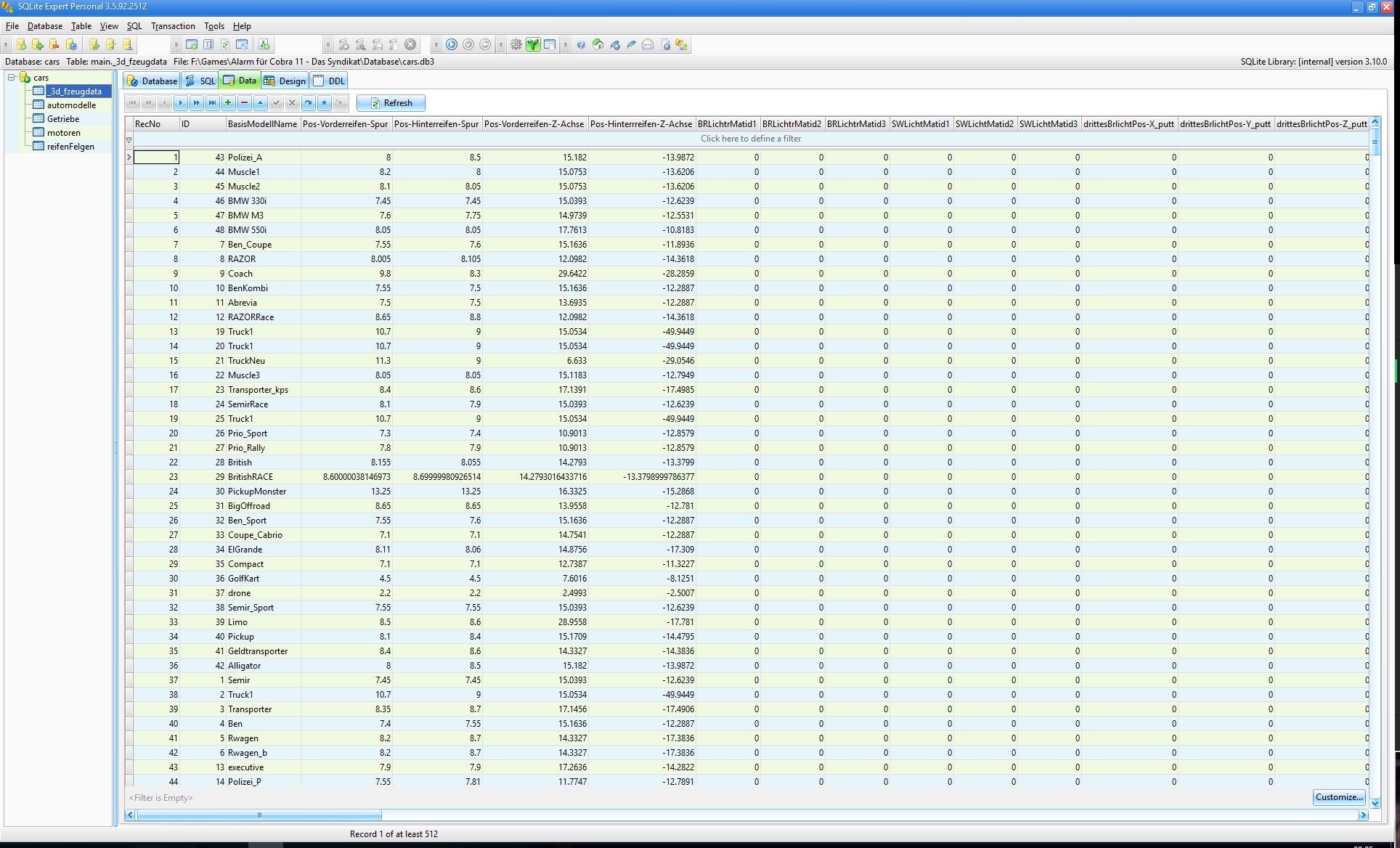This screenshot has width=1400, height=848.
Task: Switch to the Design tab
Action: pos(285,81)
